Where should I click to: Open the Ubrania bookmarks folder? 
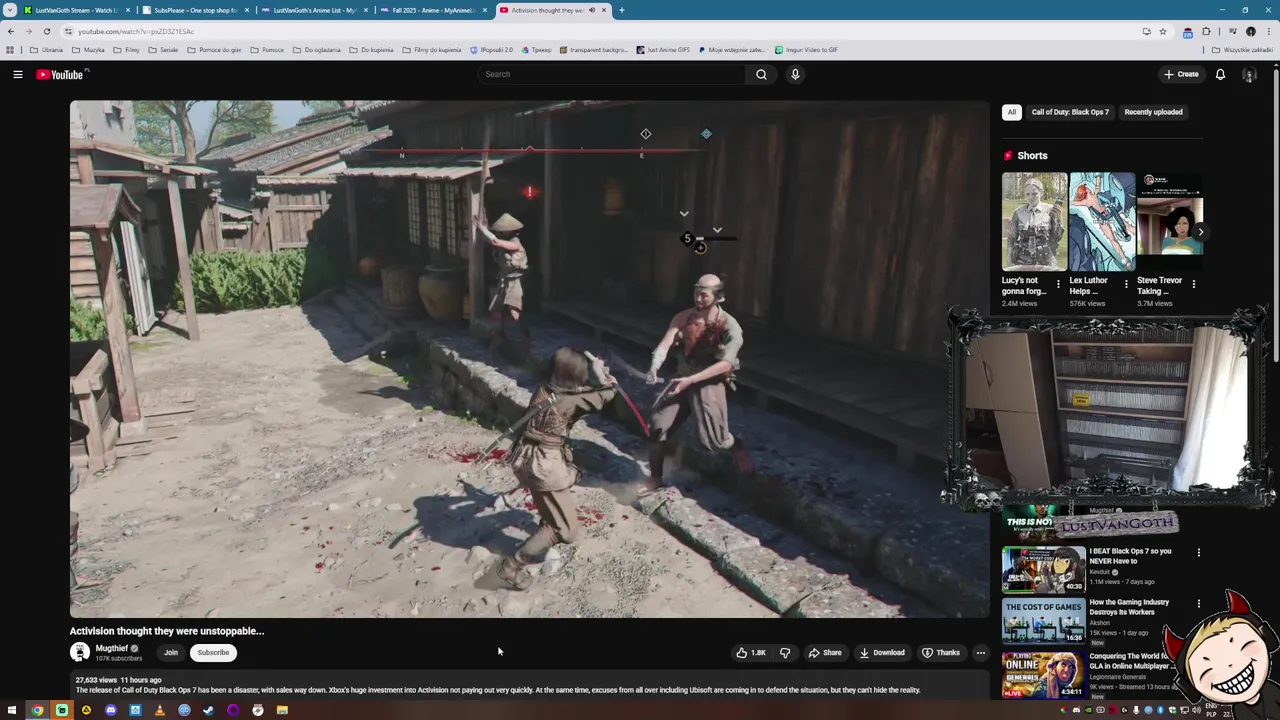coord(47,50)
